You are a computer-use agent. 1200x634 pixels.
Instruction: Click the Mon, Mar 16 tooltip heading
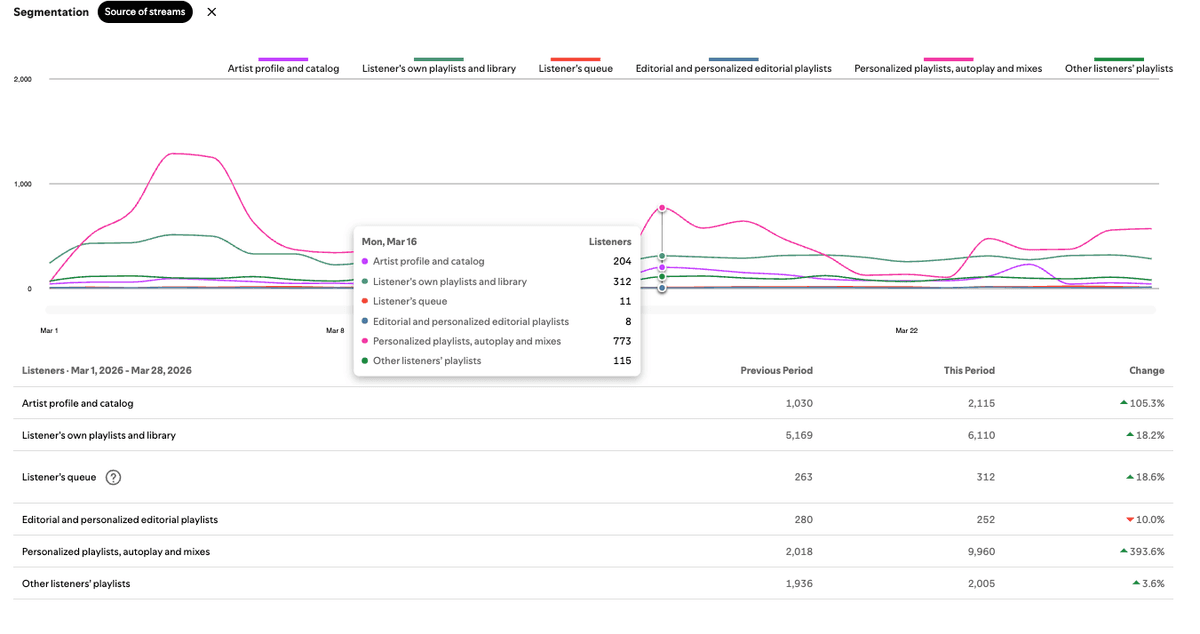click(390, 242)
